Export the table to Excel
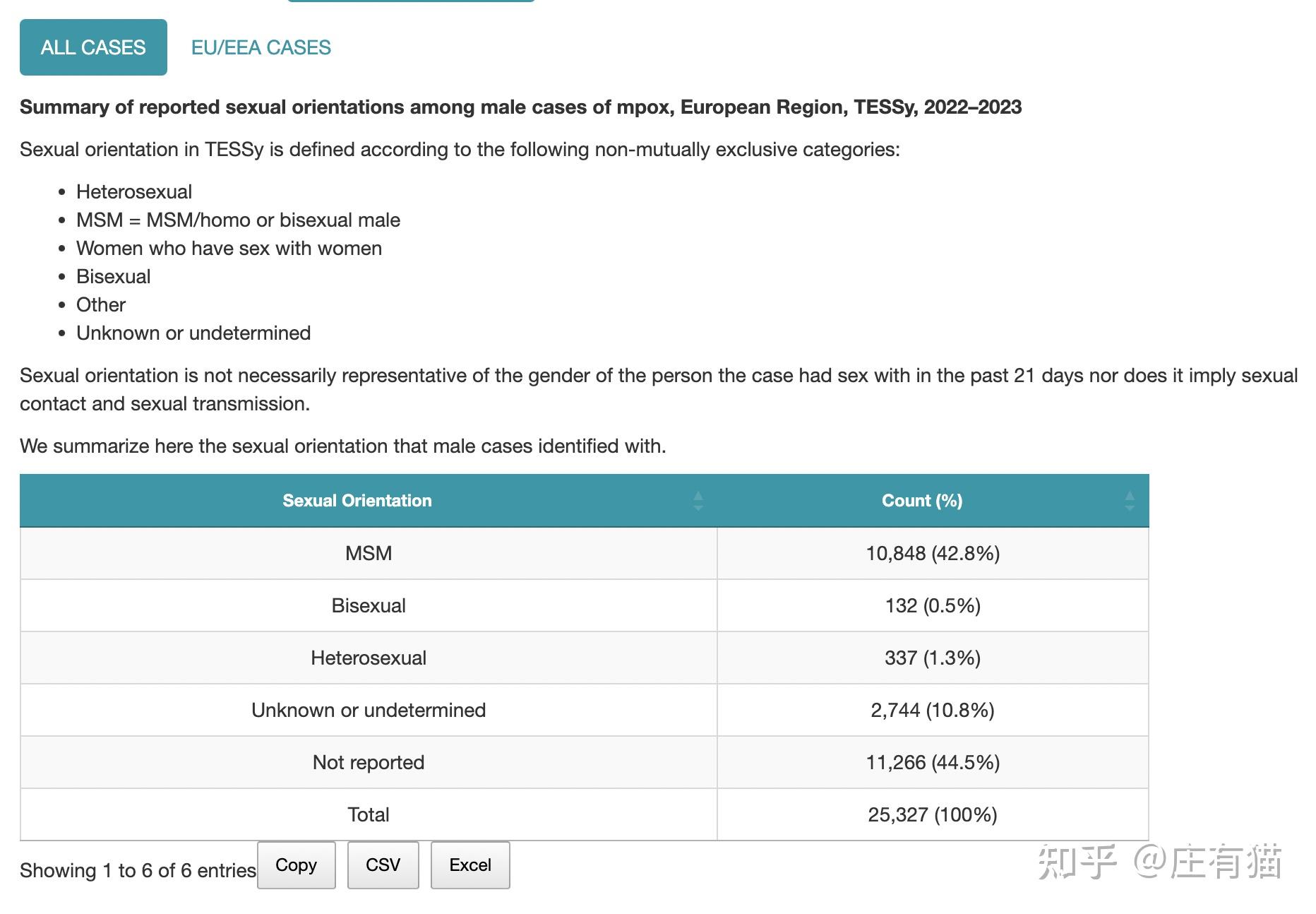Image resolution: width=1316 pixels, height=914 pixels. point(470,865)
